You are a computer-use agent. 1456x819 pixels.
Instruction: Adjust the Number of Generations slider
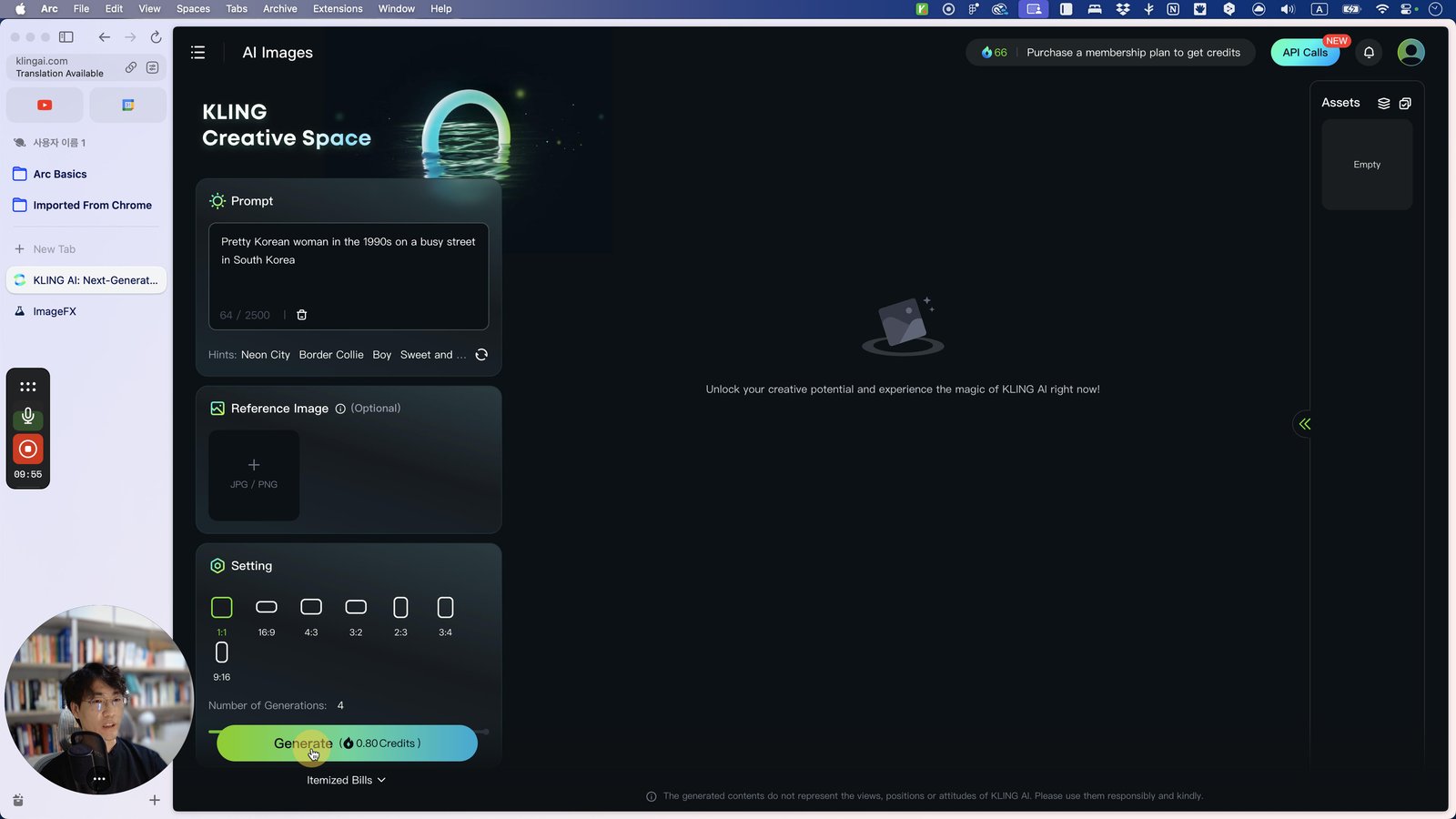tap(349, 731)
